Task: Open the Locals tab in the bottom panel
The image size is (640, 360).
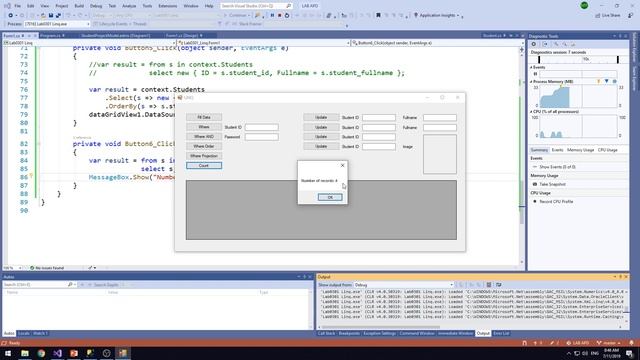Action: coord(24,333)
